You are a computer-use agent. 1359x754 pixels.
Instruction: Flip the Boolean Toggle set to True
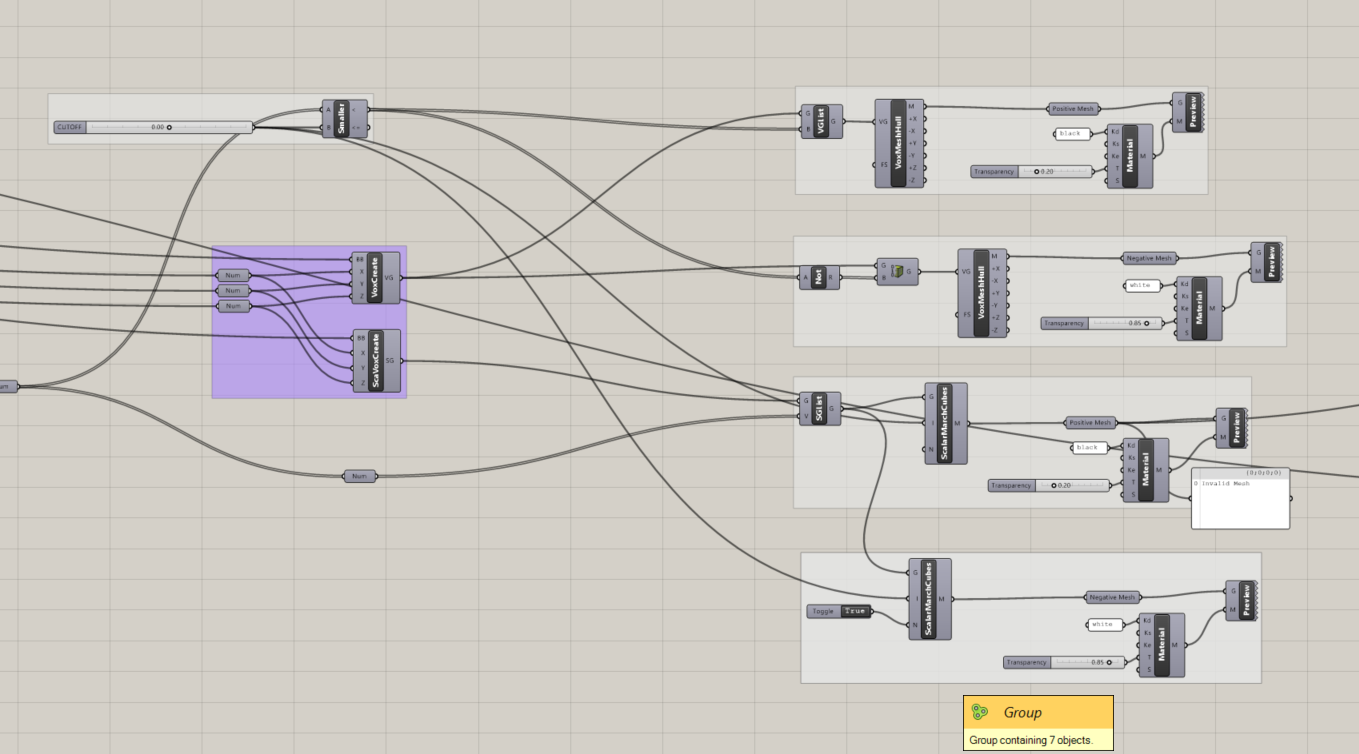(854, 611)
